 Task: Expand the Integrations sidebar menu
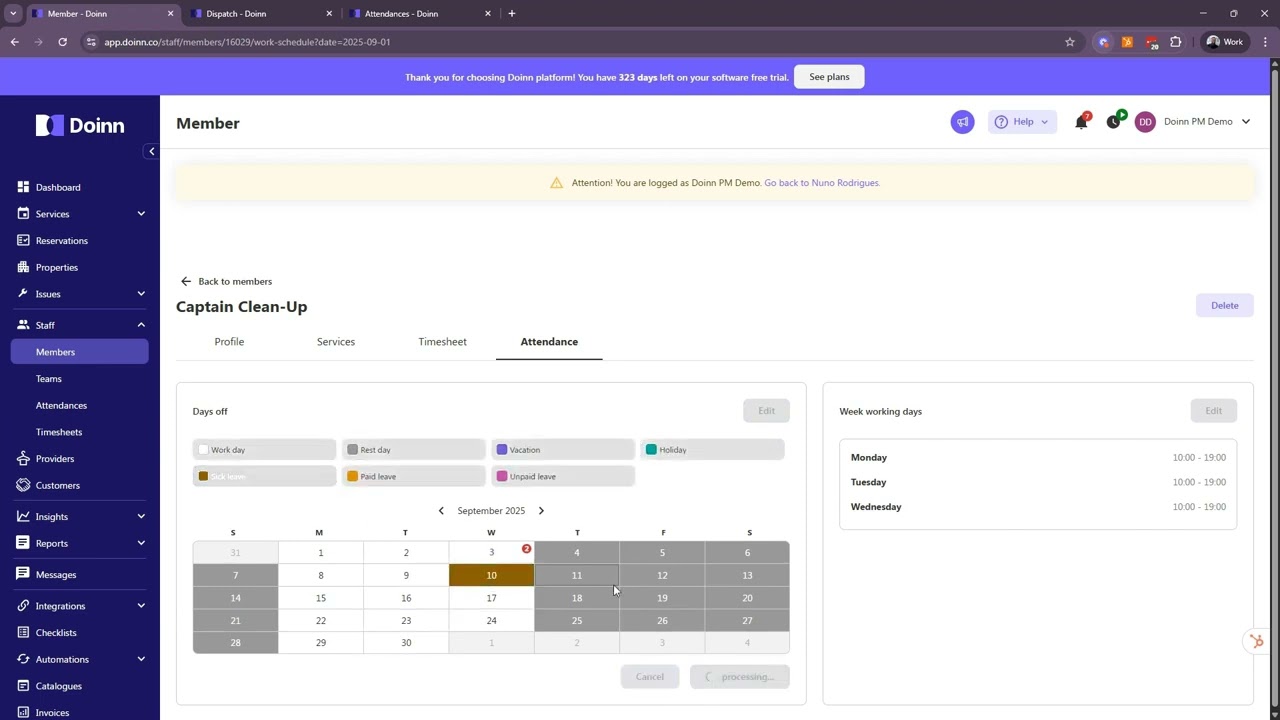click(141, 605)
